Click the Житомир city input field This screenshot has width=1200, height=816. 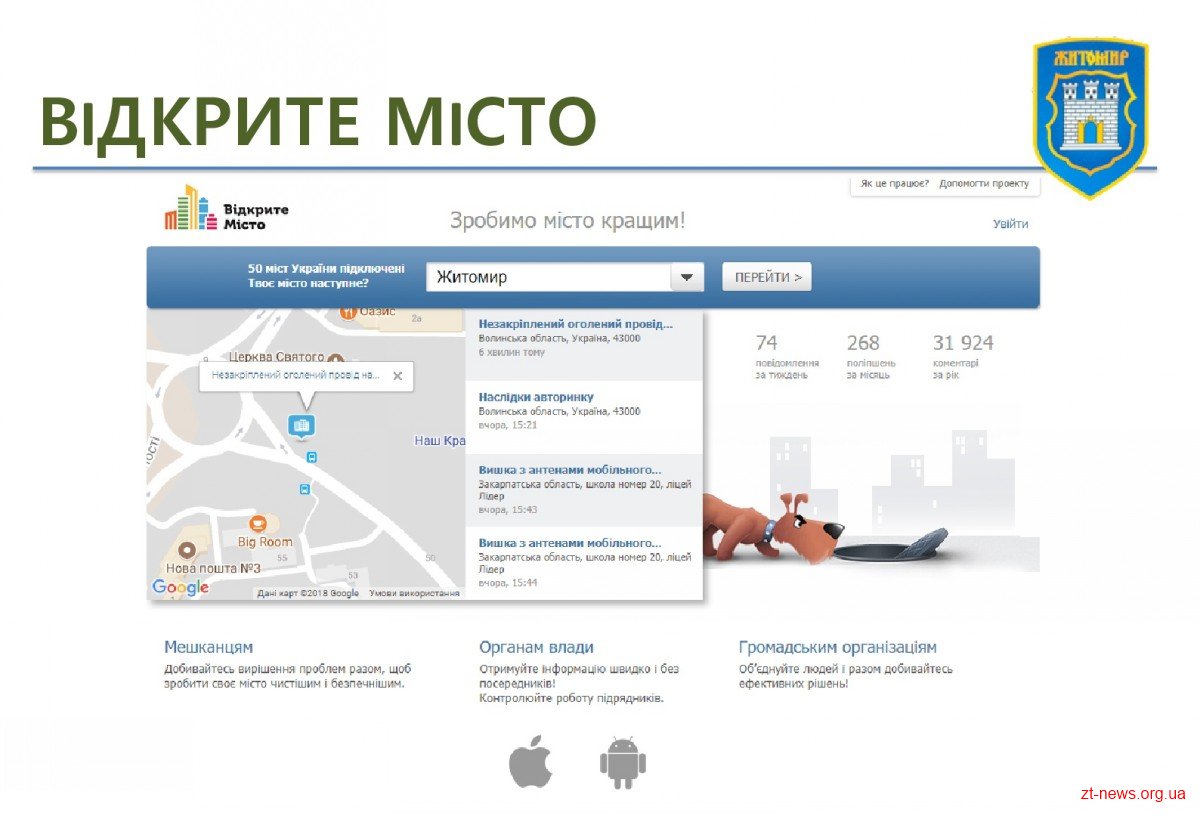click(548, 277)
